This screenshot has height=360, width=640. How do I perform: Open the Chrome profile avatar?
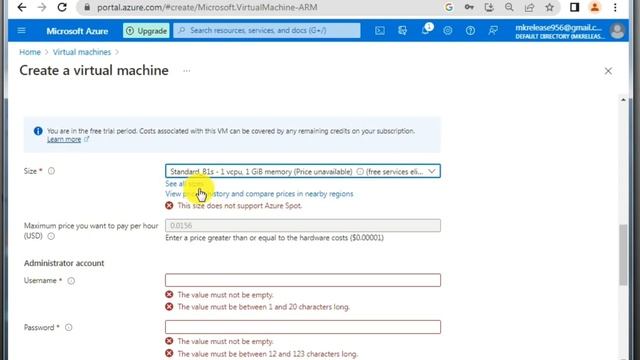click(595, 7)
